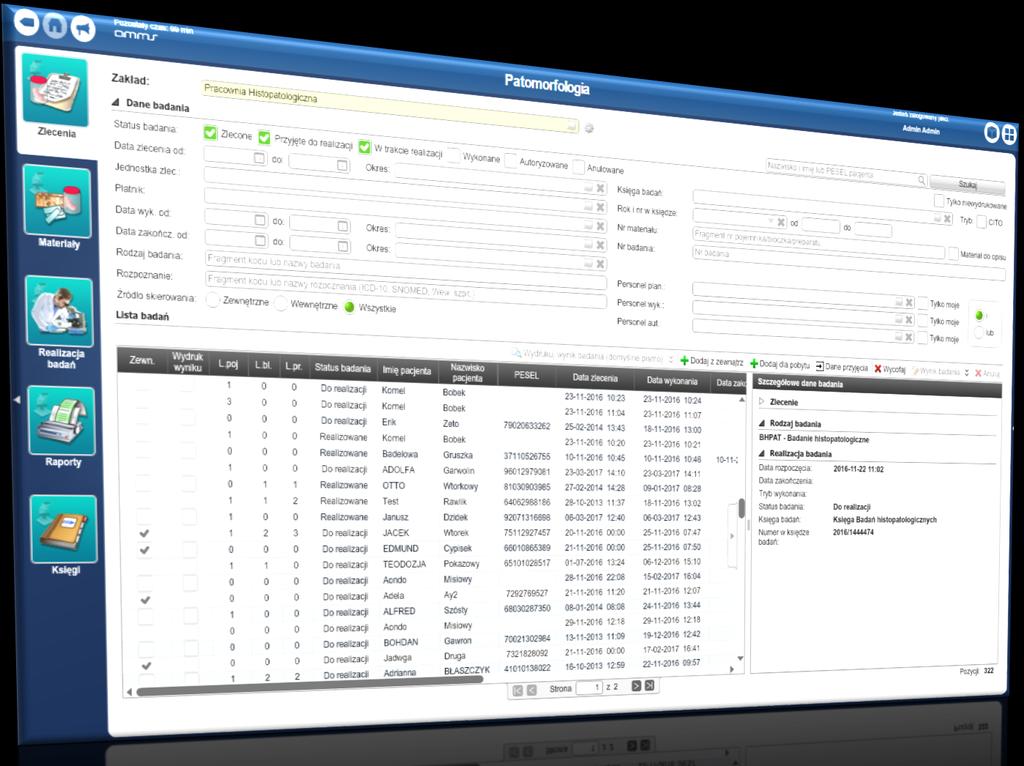Open the Zlecenia module
Screen dimensions: 1024x766
56,97
